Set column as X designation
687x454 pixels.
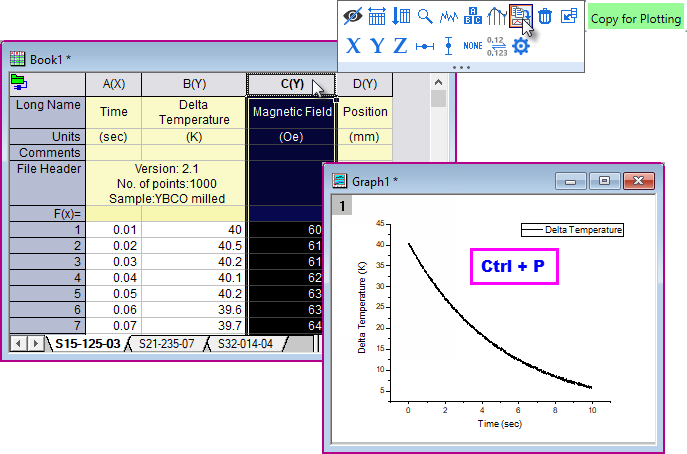(353, 46)
